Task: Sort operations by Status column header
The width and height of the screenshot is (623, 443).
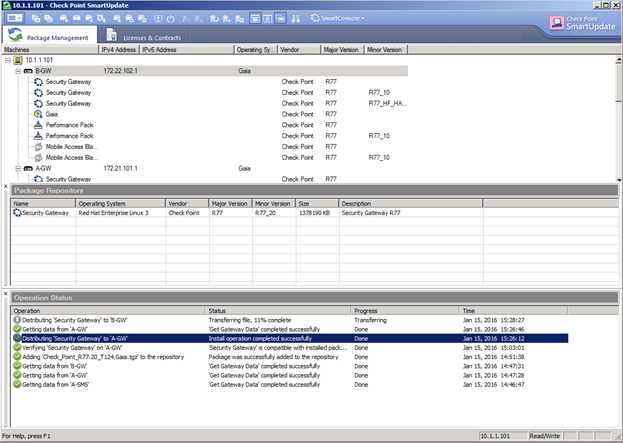Action: click(278, 311)
